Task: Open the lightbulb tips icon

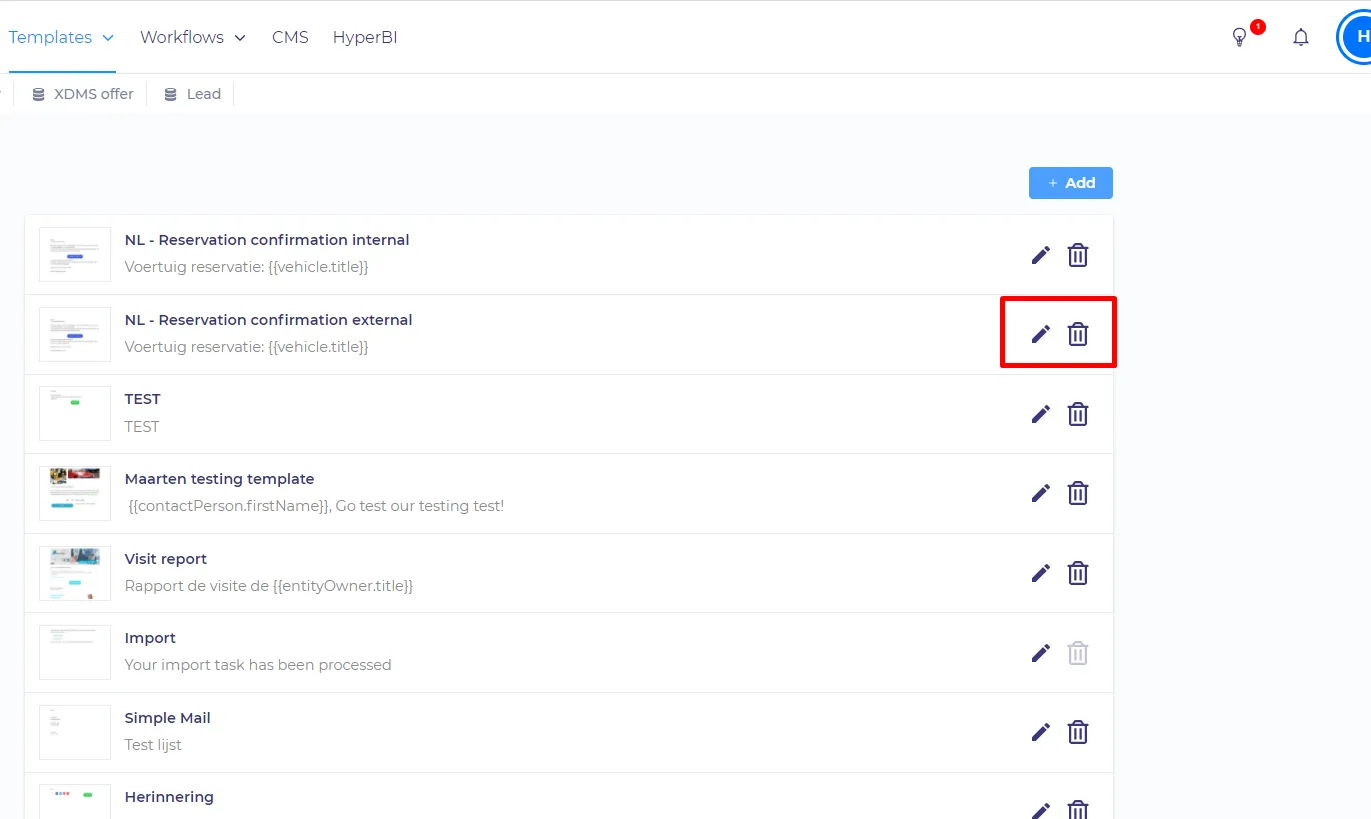Action: pyautogui.click(x=1240, y=38)
